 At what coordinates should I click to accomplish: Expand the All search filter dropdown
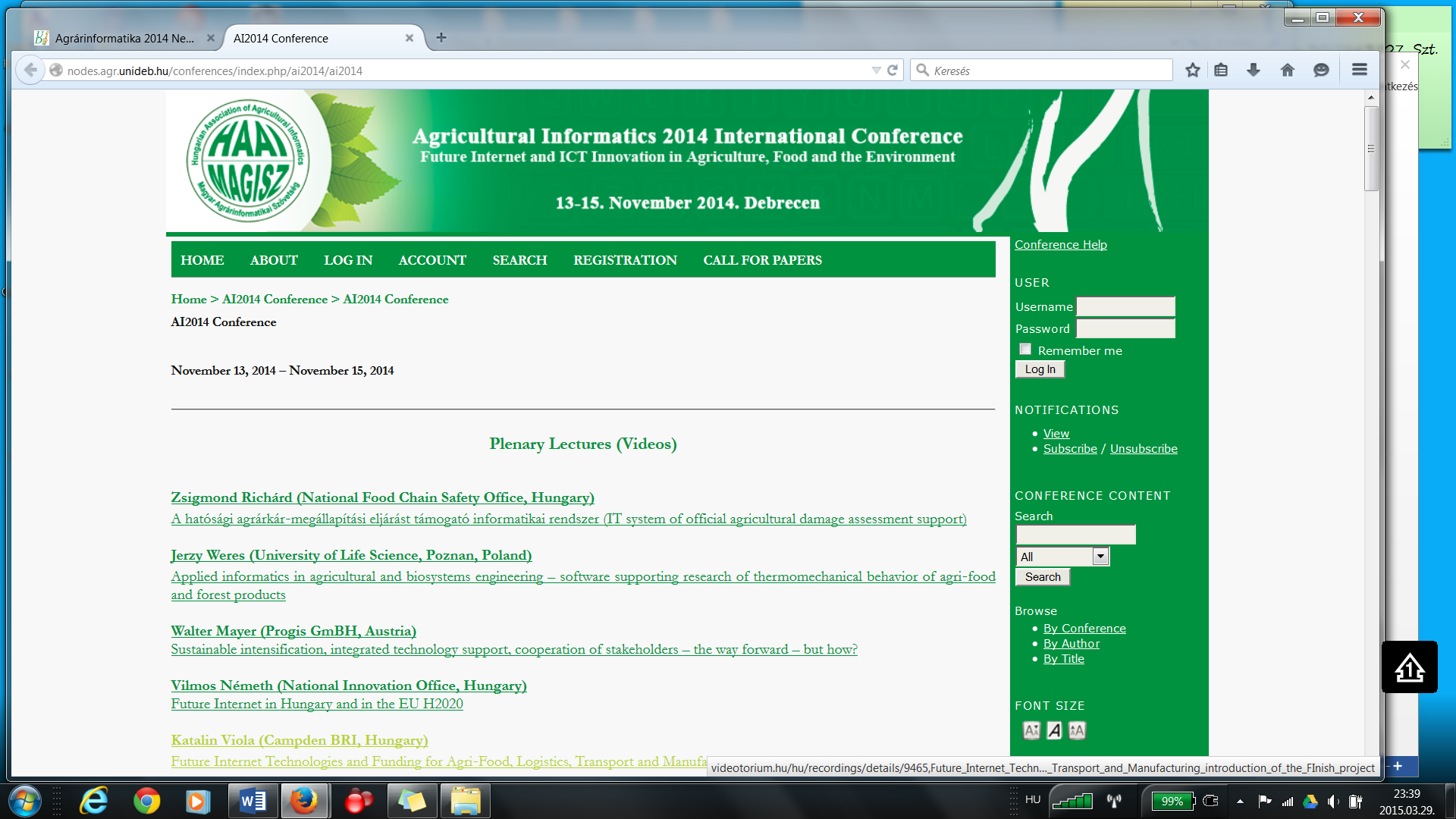point(1100,557)
